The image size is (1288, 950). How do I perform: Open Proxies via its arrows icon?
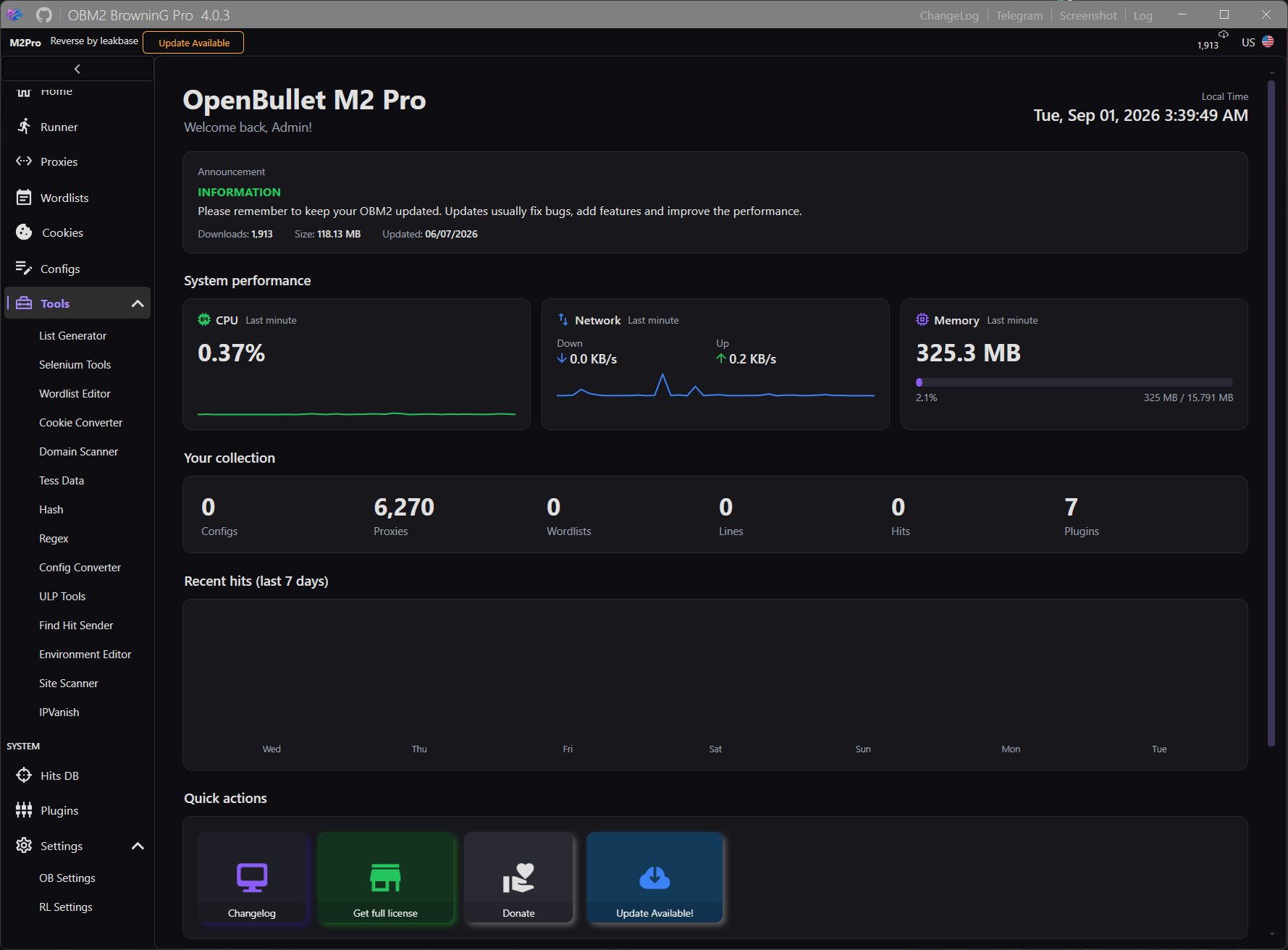coord(24,161)
